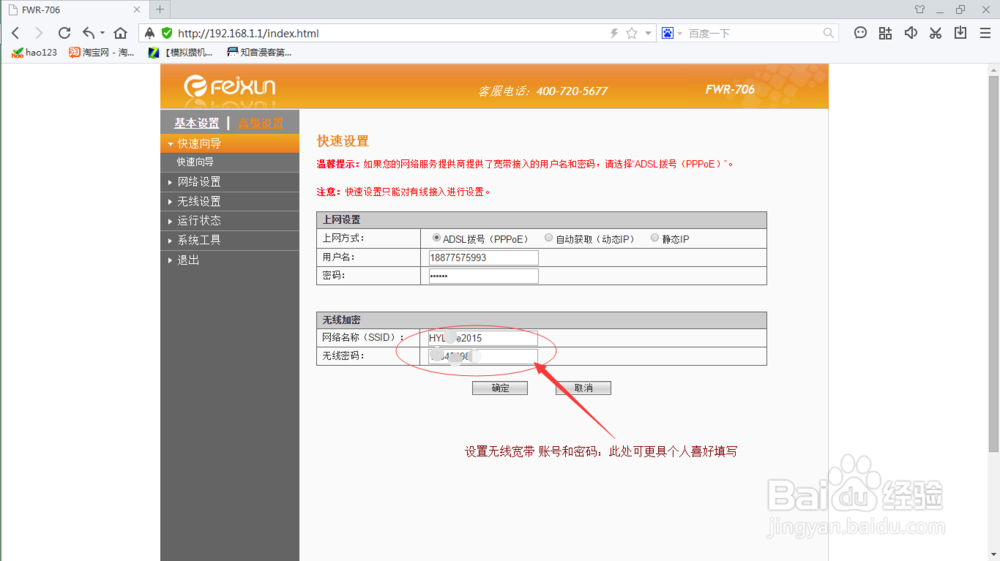Open dropdown arrow next to star
Screen dimensions: 1000x561
(x=648, y=33)
